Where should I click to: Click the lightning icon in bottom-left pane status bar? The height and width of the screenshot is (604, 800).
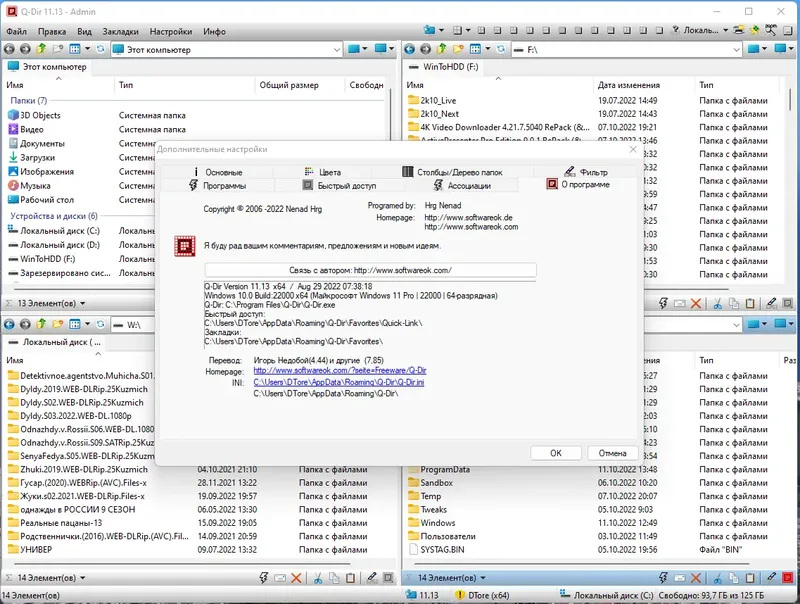coord(264,578)
